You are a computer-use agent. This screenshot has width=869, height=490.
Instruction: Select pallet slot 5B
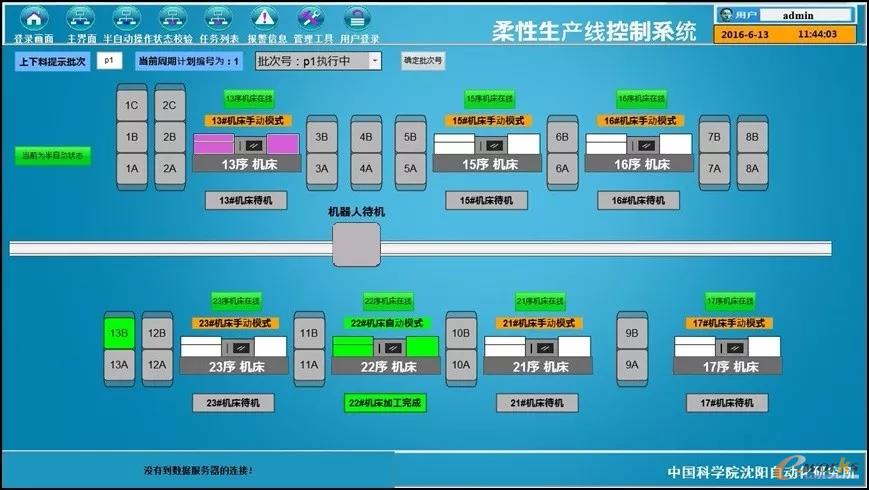pos(410,137)
